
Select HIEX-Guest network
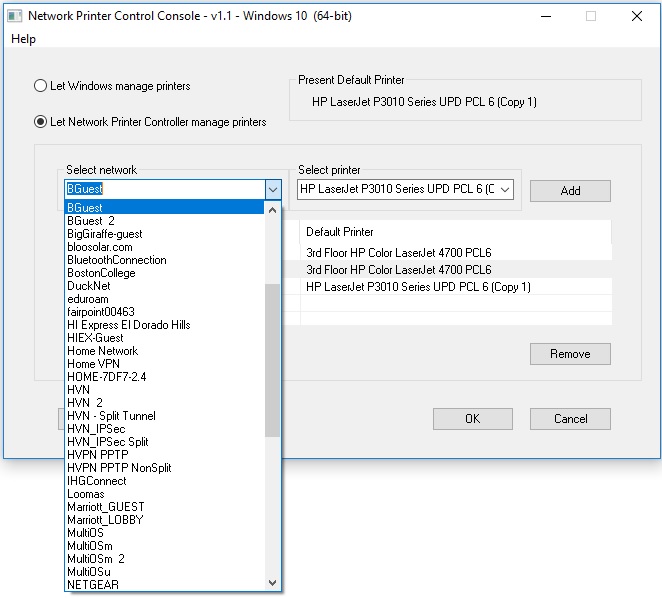point(165,338)
